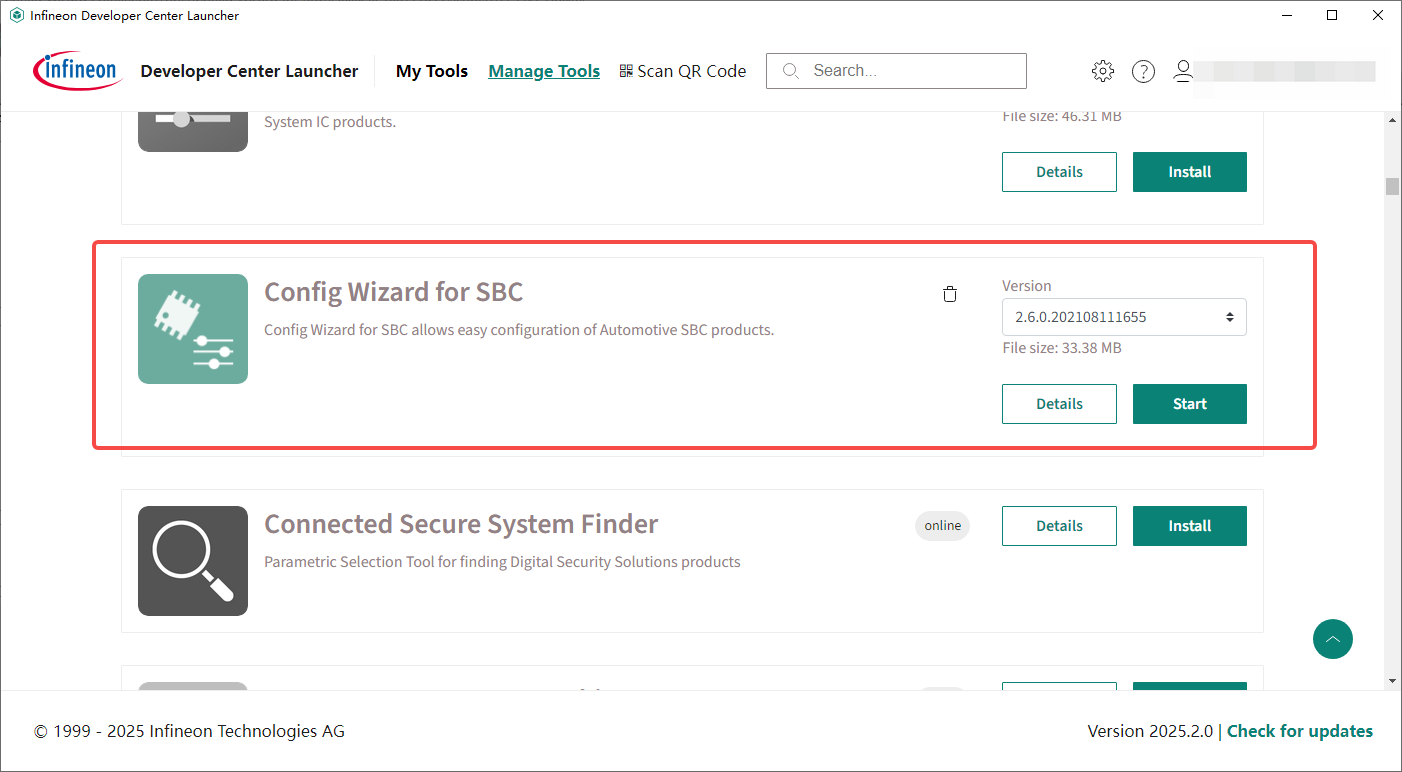The height and width of the screenshot is (772, 1402).
Task: Switch to Manage Tools tab
Action: click(544, 71)
